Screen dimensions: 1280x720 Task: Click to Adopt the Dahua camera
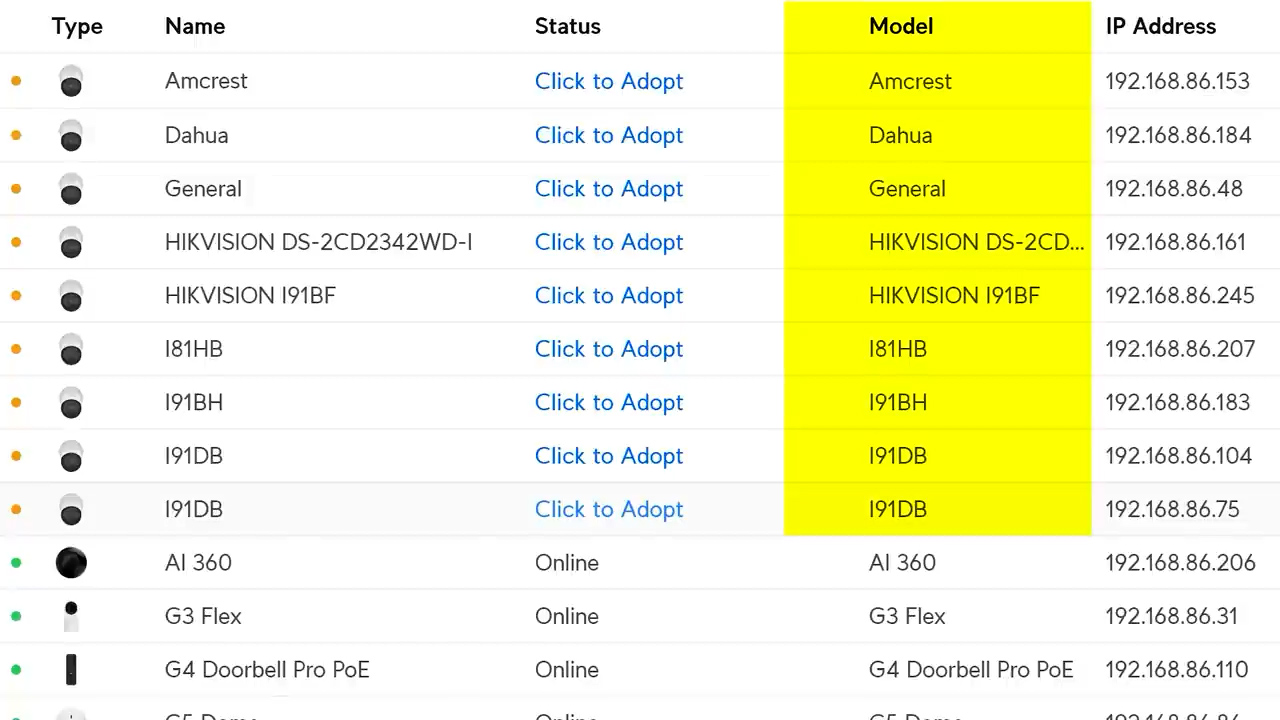tap(609, 135)
